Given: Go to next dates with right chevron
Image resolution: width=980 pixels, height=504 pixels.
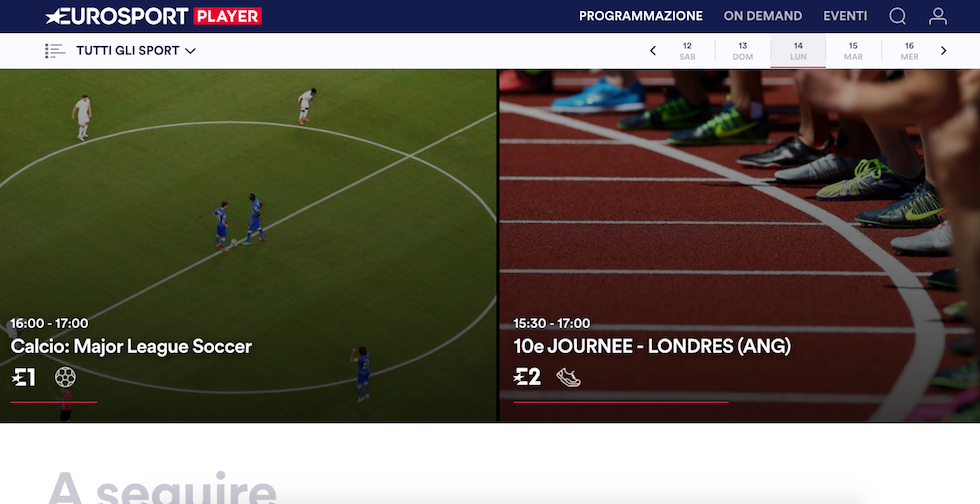Looking at the screenshot, I should pyautogui.click(x=944, y=51).
